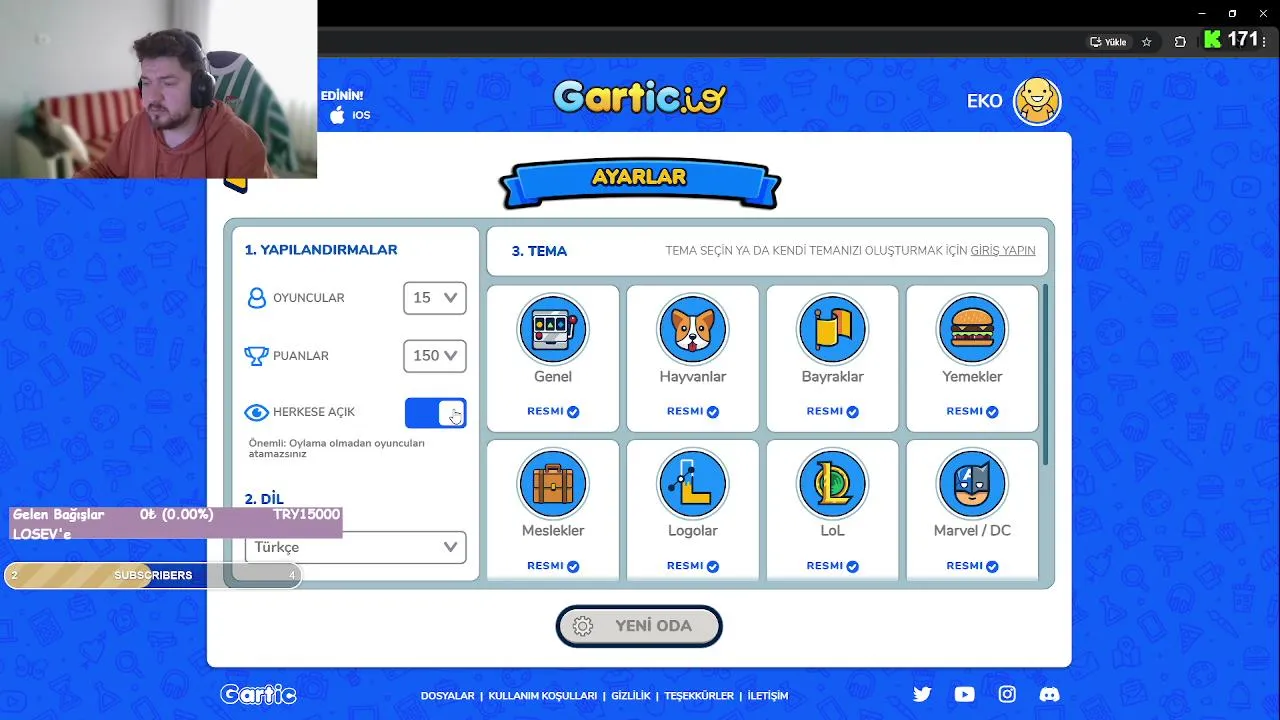Viewport: 1280px width, 720px height.
Task: Click the EDİNİN! download label
Action: click(342, 95)
